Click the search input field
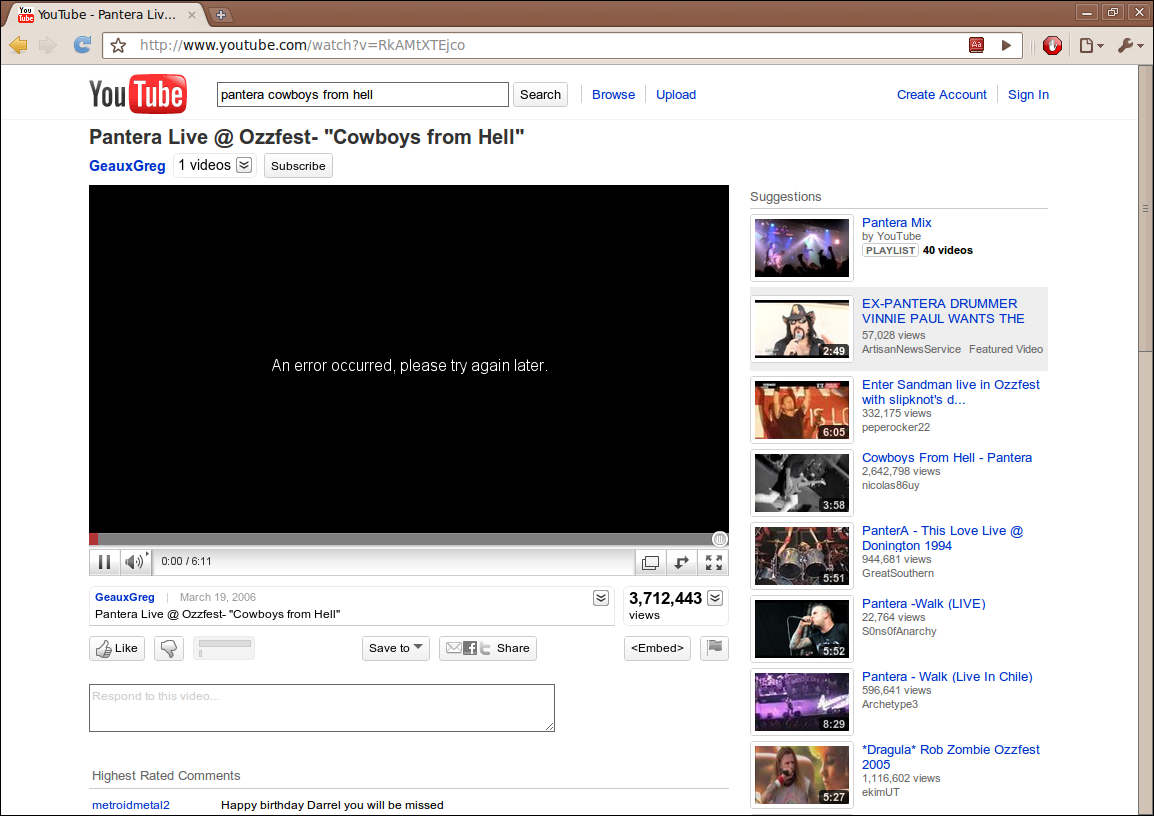This screenshot has width=1154, height=816. [x=363, y=94]
